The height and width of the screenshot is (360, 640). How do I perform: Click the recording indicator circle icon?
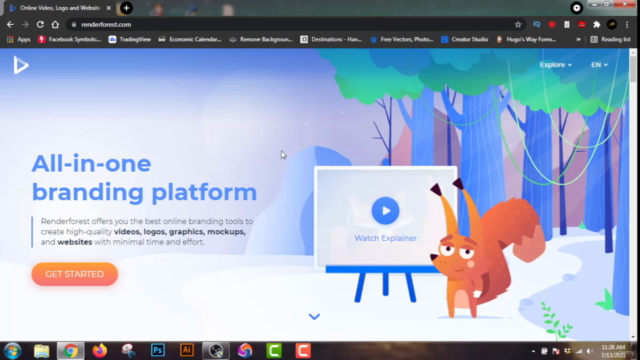pos(576,8)
